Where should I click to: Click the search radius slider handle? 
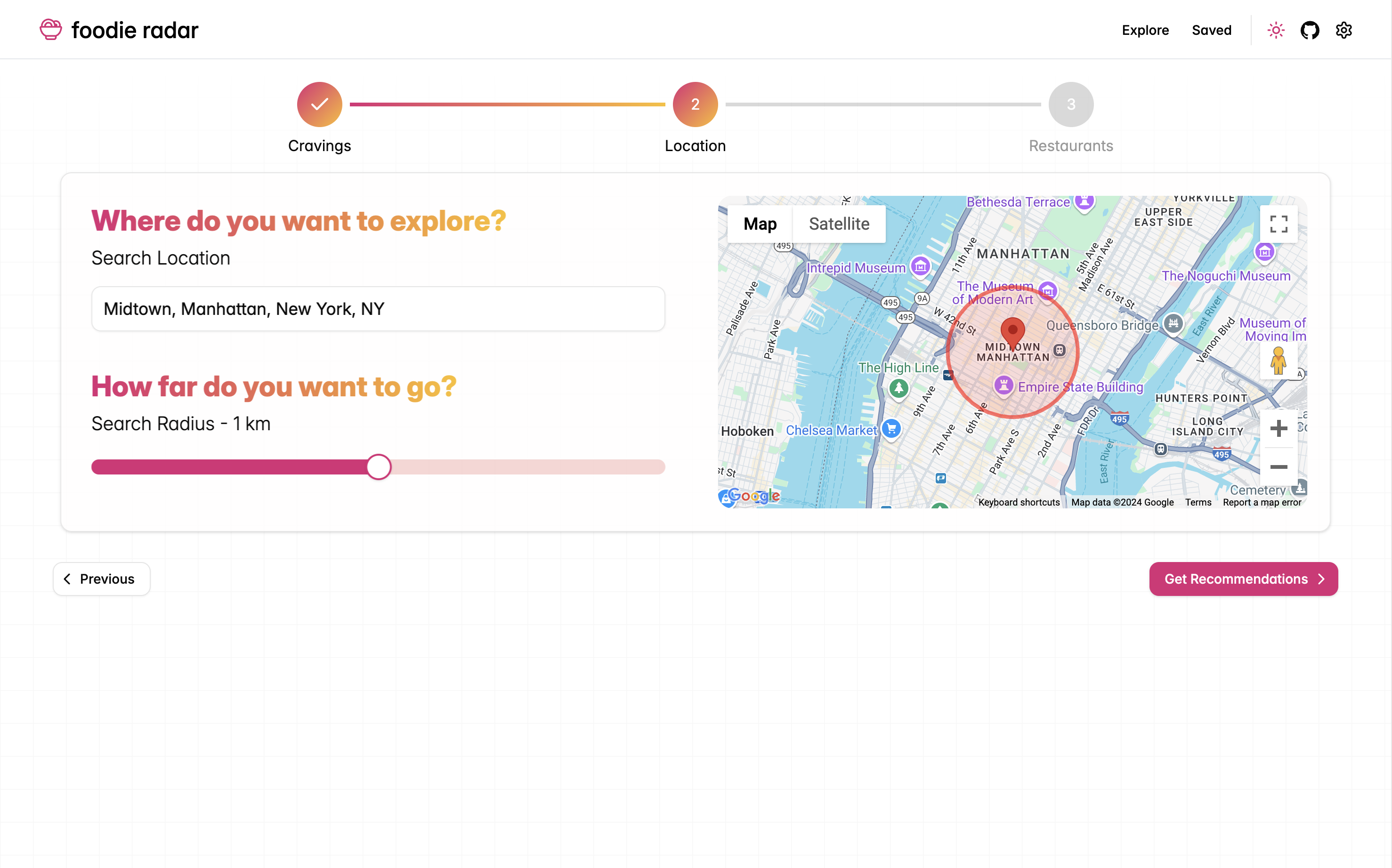pos(379,467)
